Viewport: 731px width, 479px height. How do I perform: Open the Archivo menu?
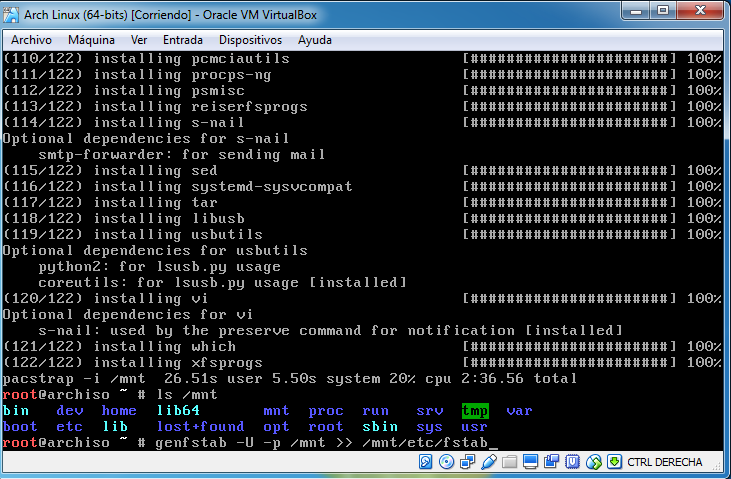pyautogui.click(x=32, y=40)
